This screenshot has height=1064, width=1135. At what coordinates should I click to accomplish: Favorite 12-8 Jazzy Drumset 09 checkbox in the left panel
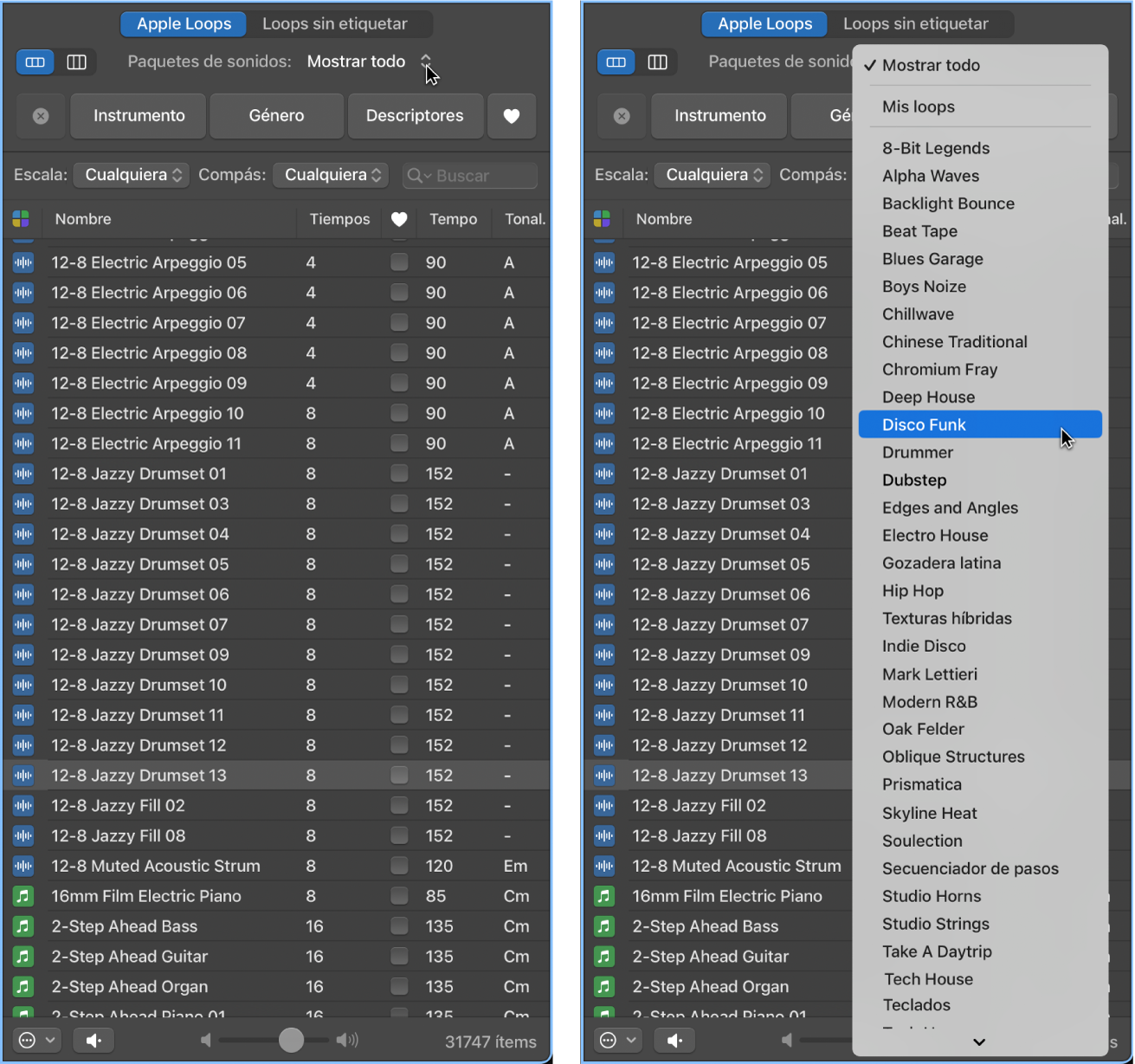pyautogui.click(x=399, y=654)
